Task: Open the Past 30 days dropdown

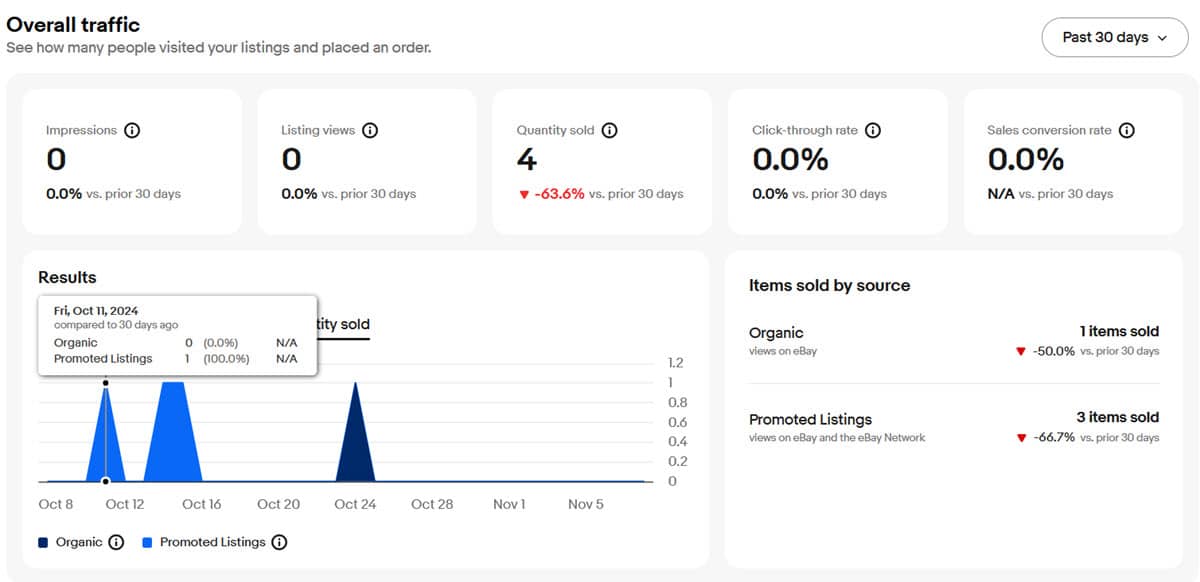Action: (x=1114, y=37)
